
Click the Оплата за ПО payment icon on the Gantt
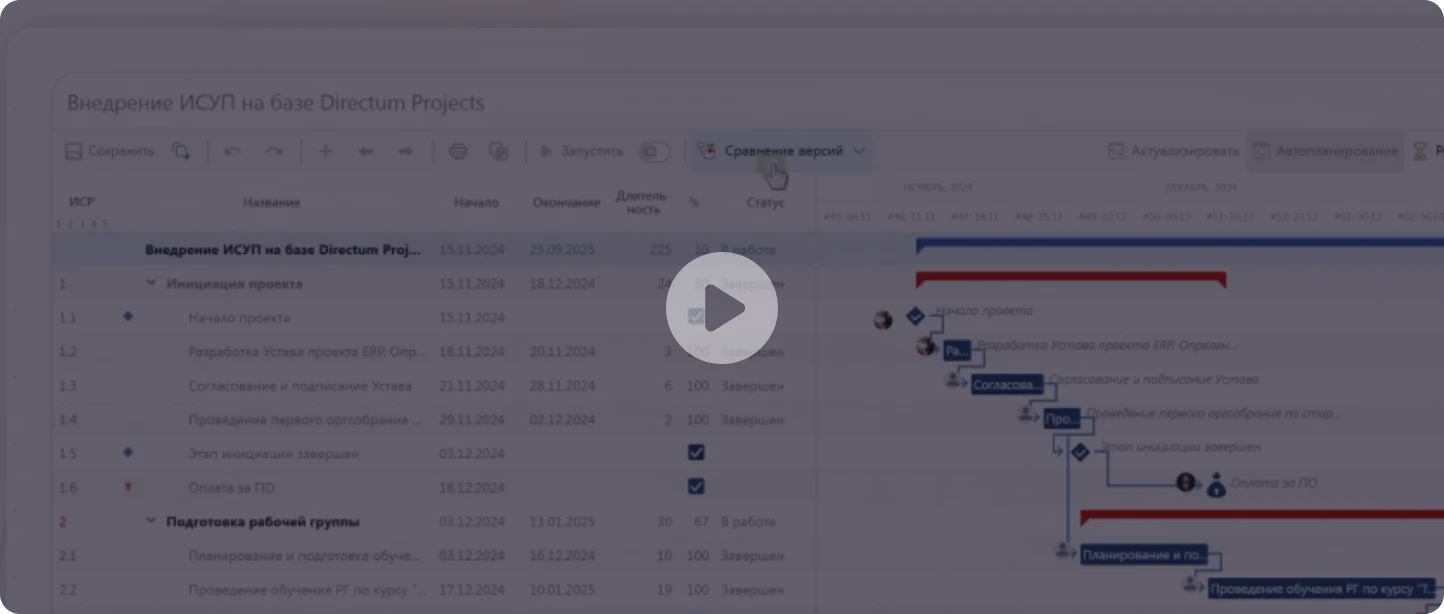click(x=1216, y=486)
